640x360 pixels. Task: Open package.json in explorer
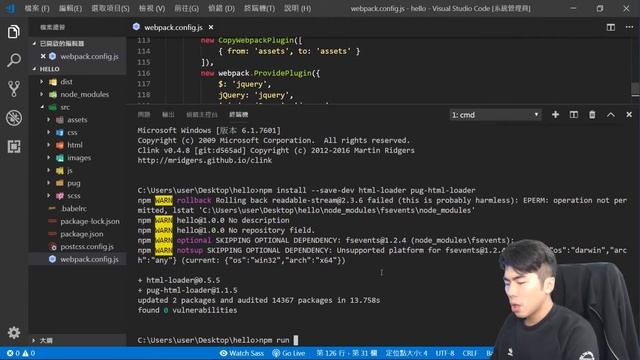click(x=82, y=233)
